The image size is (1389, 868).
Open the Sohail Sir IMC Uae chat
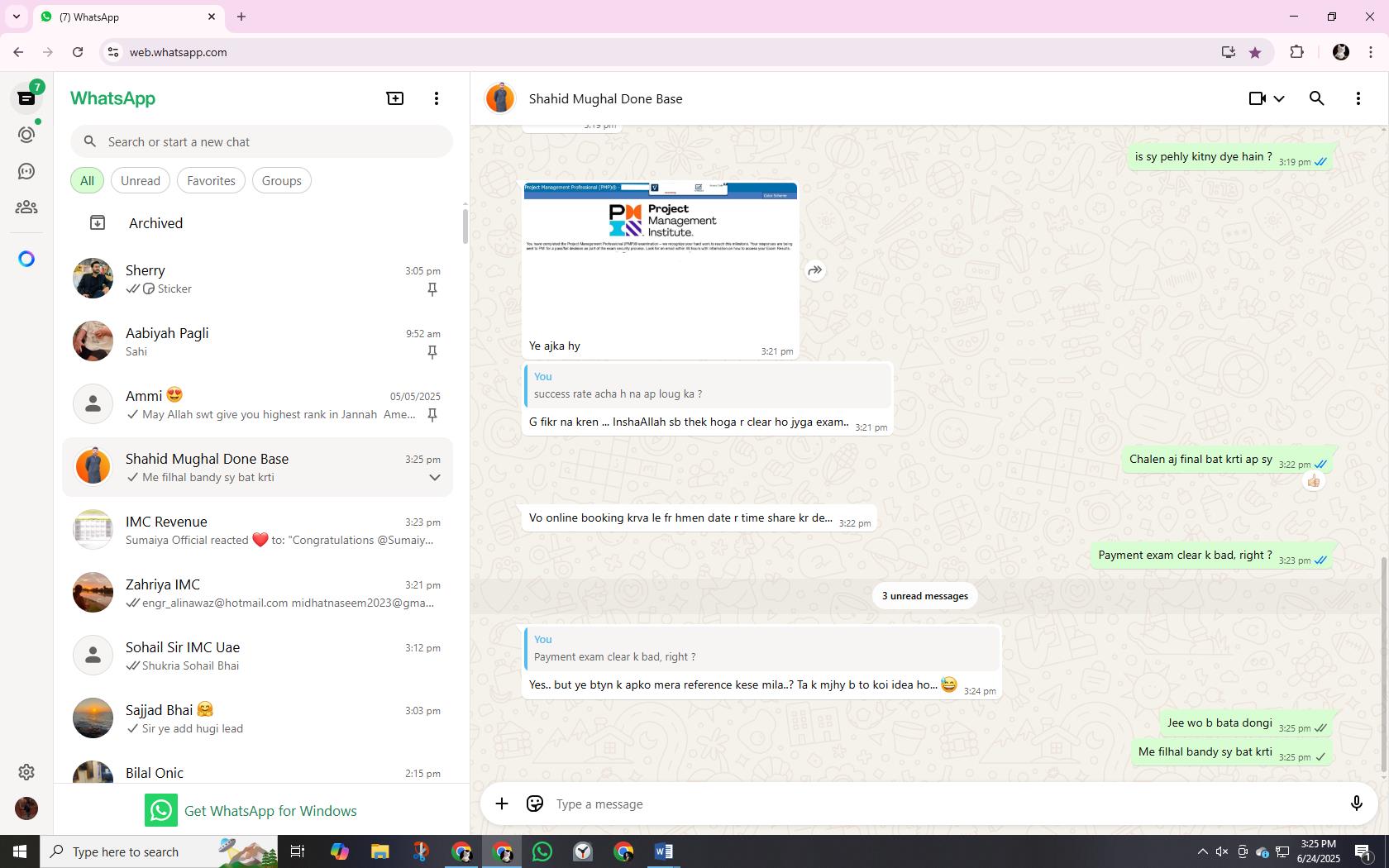tap(258, 656)
